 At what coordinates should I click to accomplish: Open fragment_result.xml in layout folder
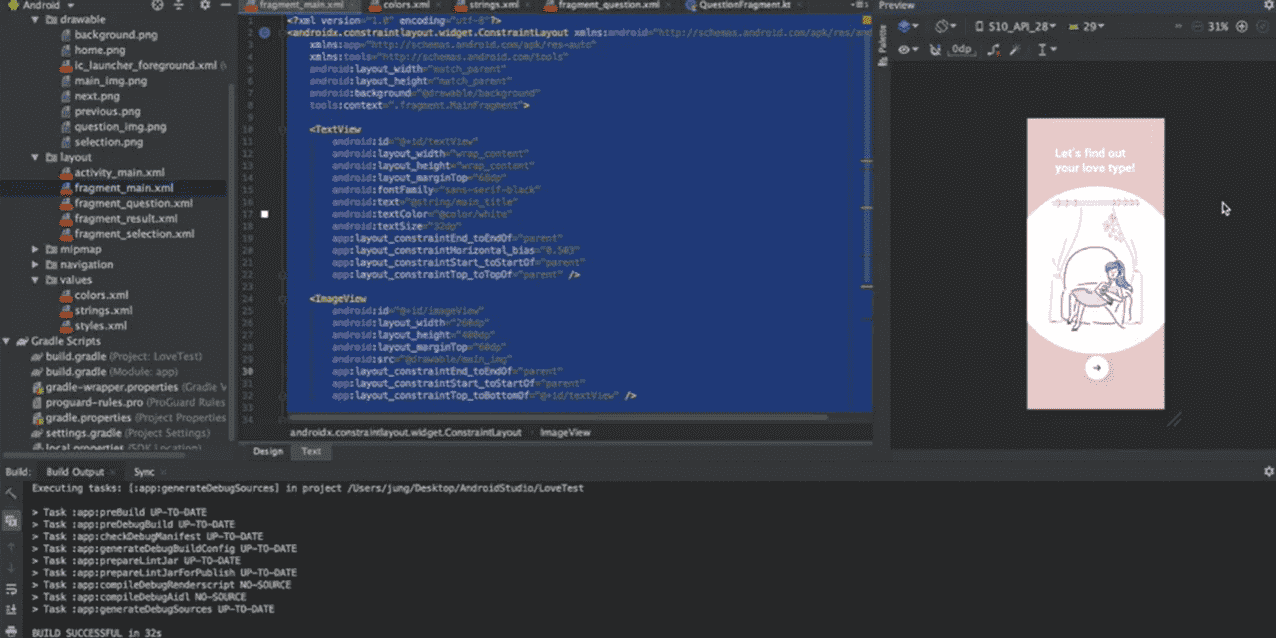coord(118,218)
